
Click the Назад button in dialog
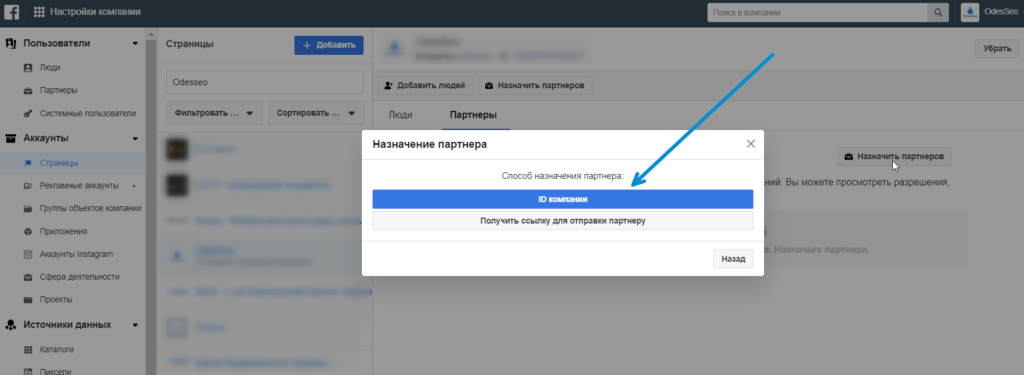(x=733, y=259)
